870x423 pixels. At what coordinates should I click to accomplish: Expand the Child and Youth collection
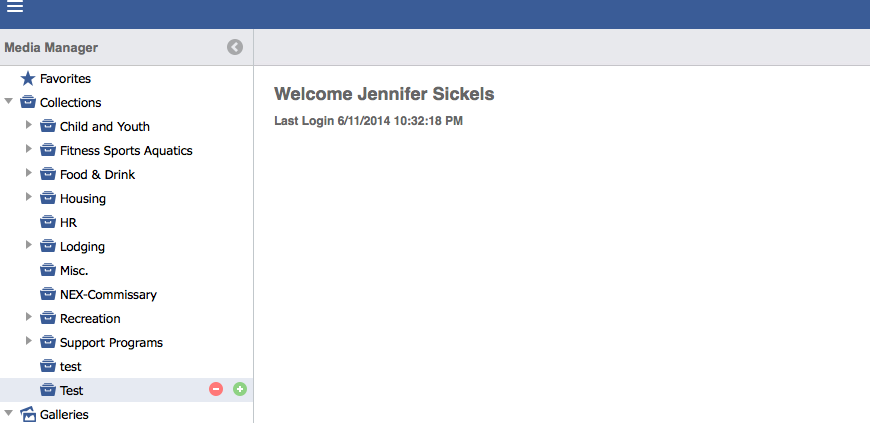(x=29, y=126)
